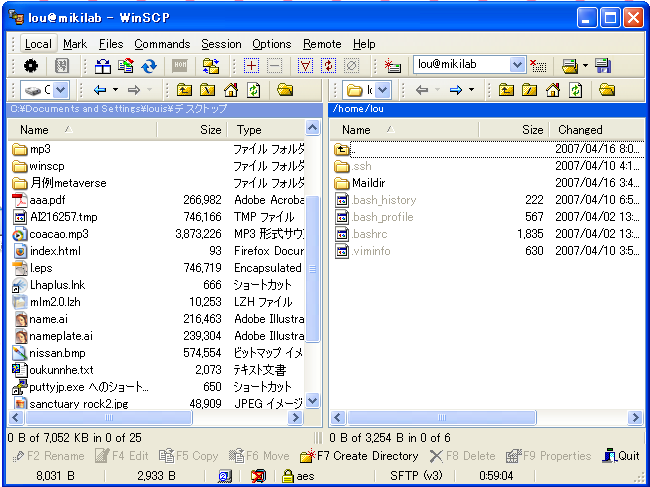Screen dimensions: 650x487
Task: Open the local drive C dropdown
Action: (61, 90)
